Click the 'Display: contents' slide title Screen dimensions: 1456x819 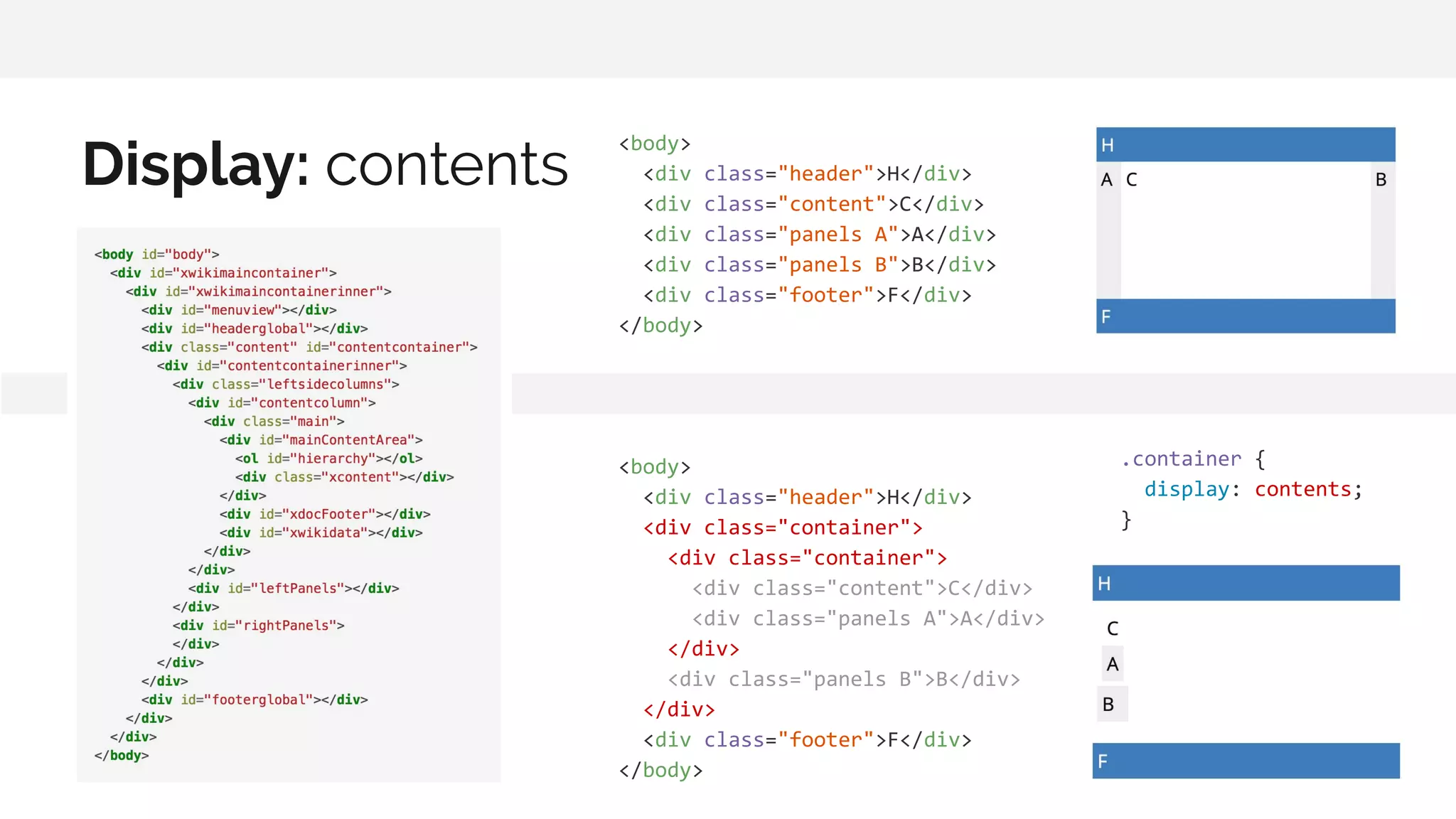(x=325, y=165)
